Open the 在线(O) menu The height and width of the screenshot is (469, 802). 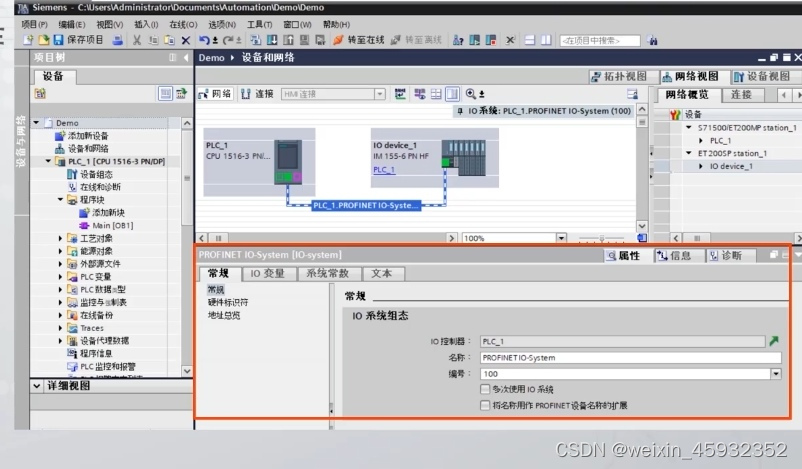(183, 24)
